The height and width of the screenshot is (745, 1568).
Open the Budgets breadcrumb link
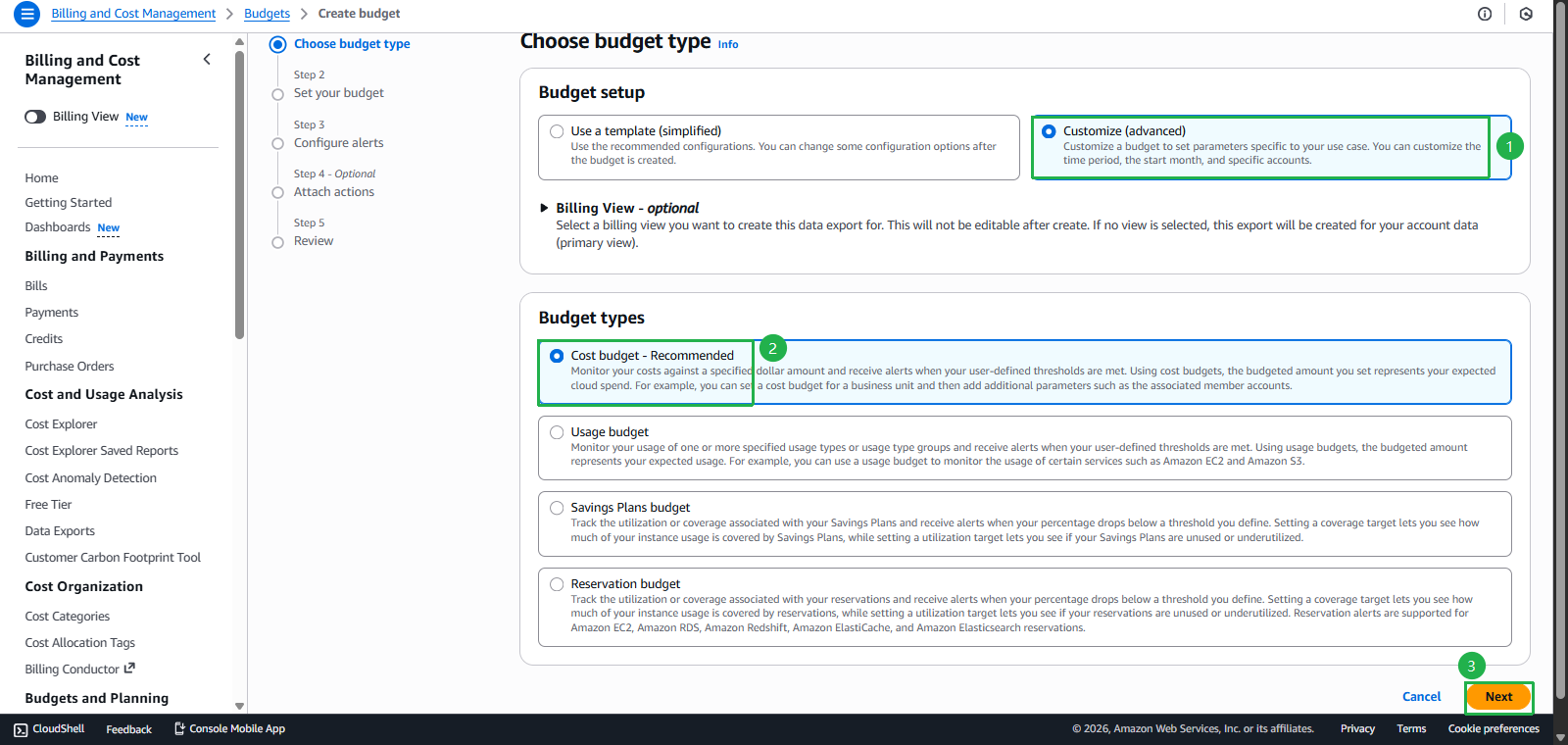click(267, 14)
